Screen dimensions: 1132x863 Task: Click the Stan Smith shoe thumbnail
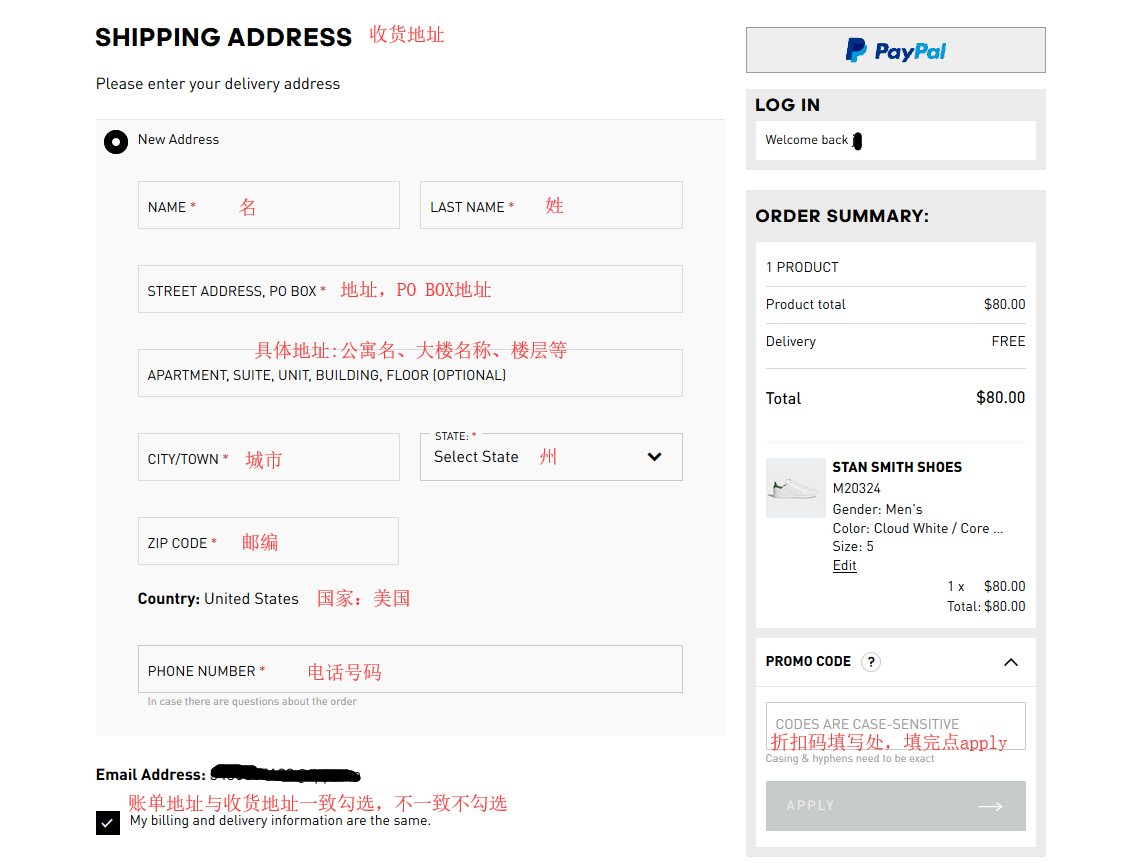(x=795, y=488)
